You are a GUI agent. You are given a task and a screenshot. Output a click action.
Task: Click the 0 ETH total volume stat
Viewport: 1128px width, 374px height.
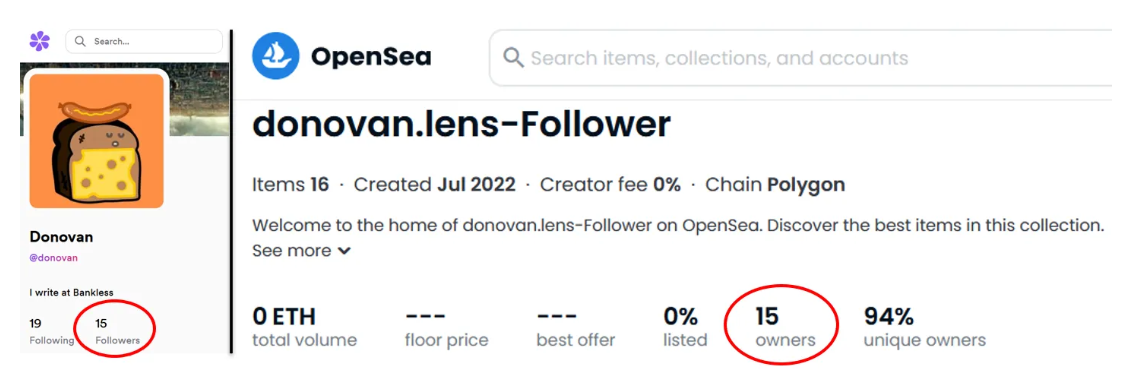pos(304,327)
